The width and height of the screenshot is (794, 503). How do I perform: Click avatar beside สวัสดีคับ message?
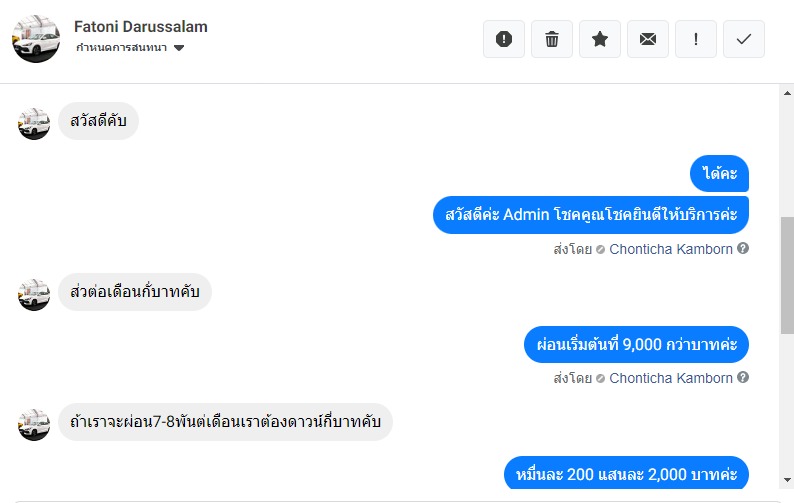pyautogui.click(x=34, y=123)
